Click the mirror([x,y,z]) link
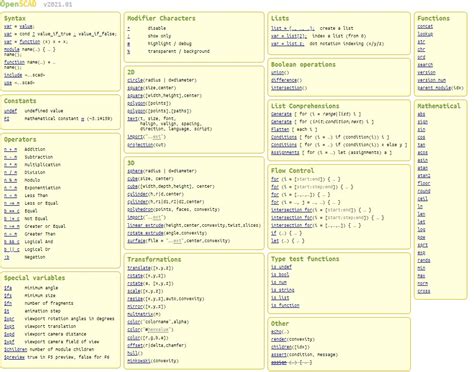The height and width of the screenshot is (372, 474). coord(135,307)
